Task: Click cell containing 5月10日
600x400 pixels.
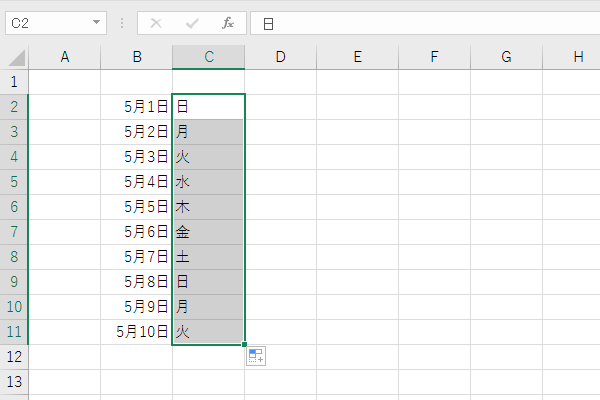Action: coord(137,332)
